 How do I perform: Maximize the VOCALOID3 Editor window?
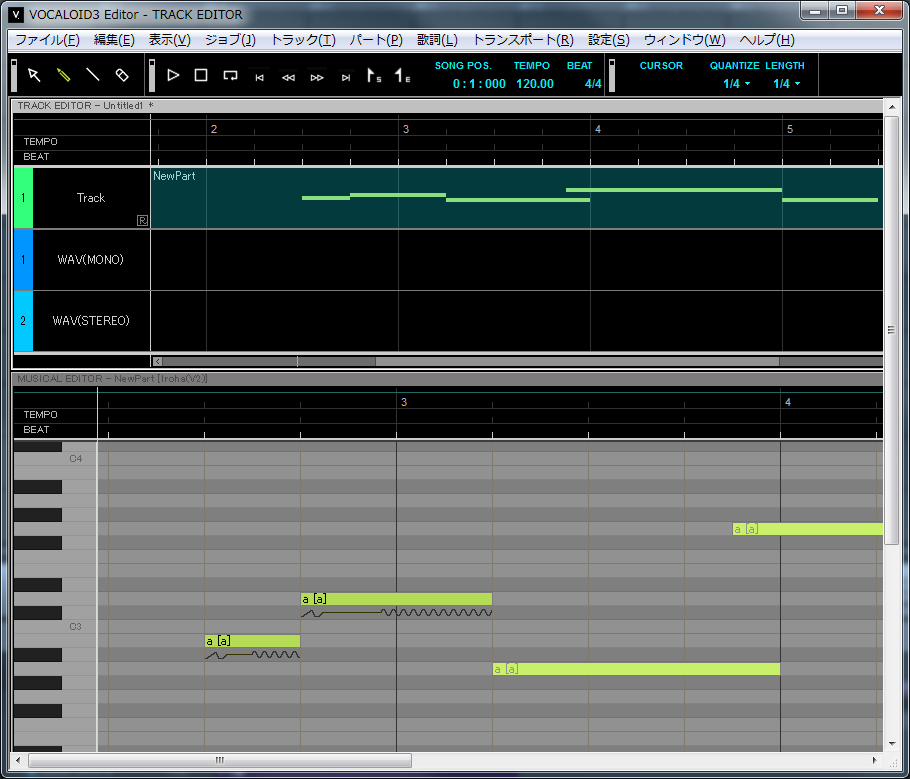(x=842, y=10)
